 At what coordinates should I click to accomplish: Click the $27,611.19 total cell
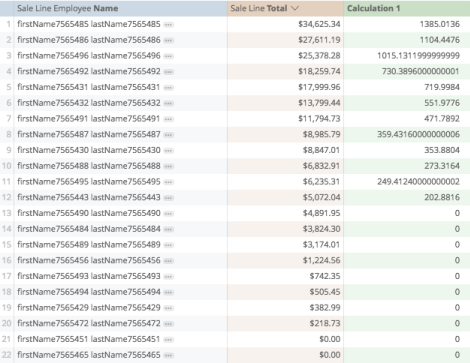tap(285, 40)
